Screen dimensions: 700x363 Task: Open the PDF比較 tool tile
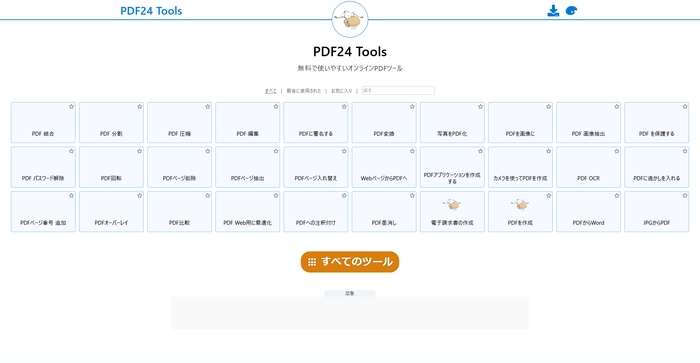[x=179, y=212]
